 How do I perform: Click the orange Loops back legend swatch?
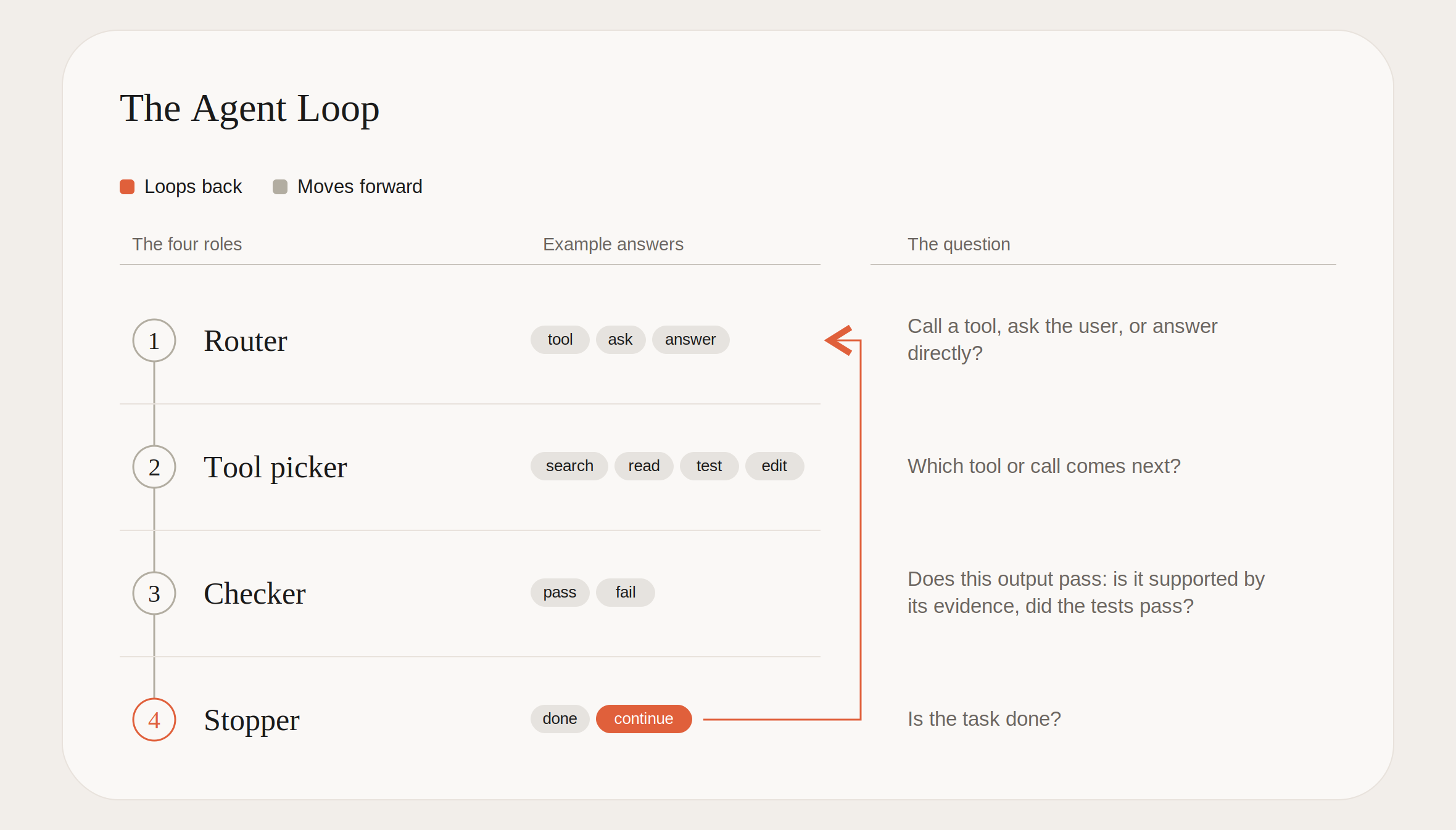[127, 187]
